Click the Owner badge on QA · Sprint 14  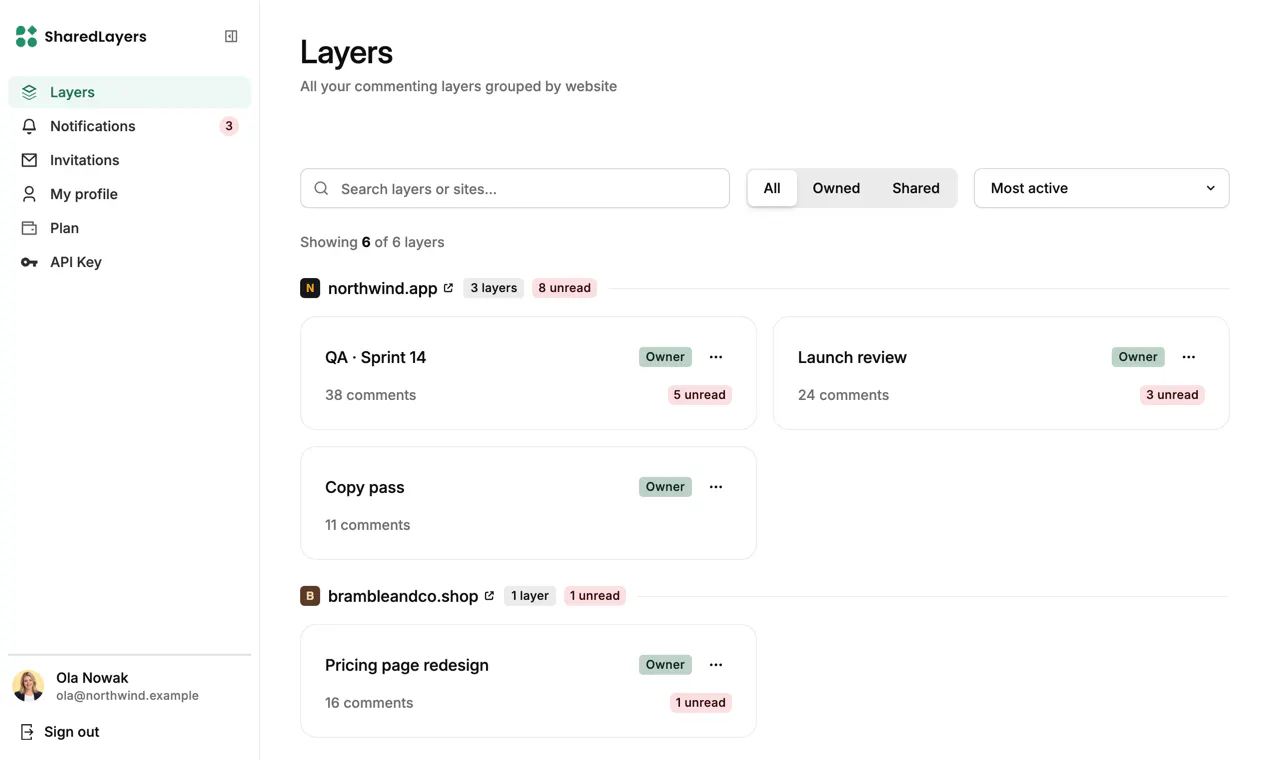665,357
